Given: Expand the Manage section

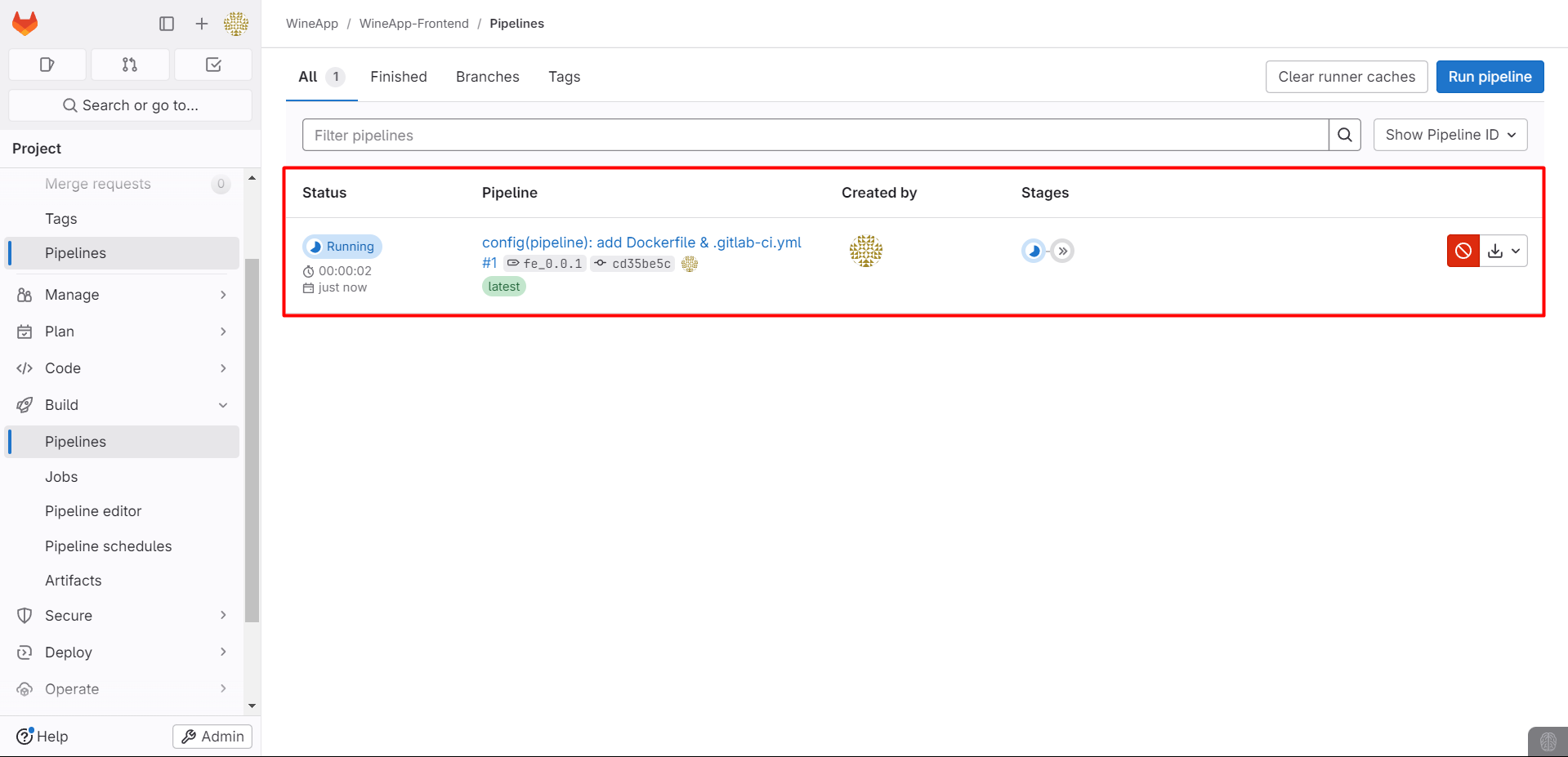Looking at the screenshot, I should [x=122, y=295].
